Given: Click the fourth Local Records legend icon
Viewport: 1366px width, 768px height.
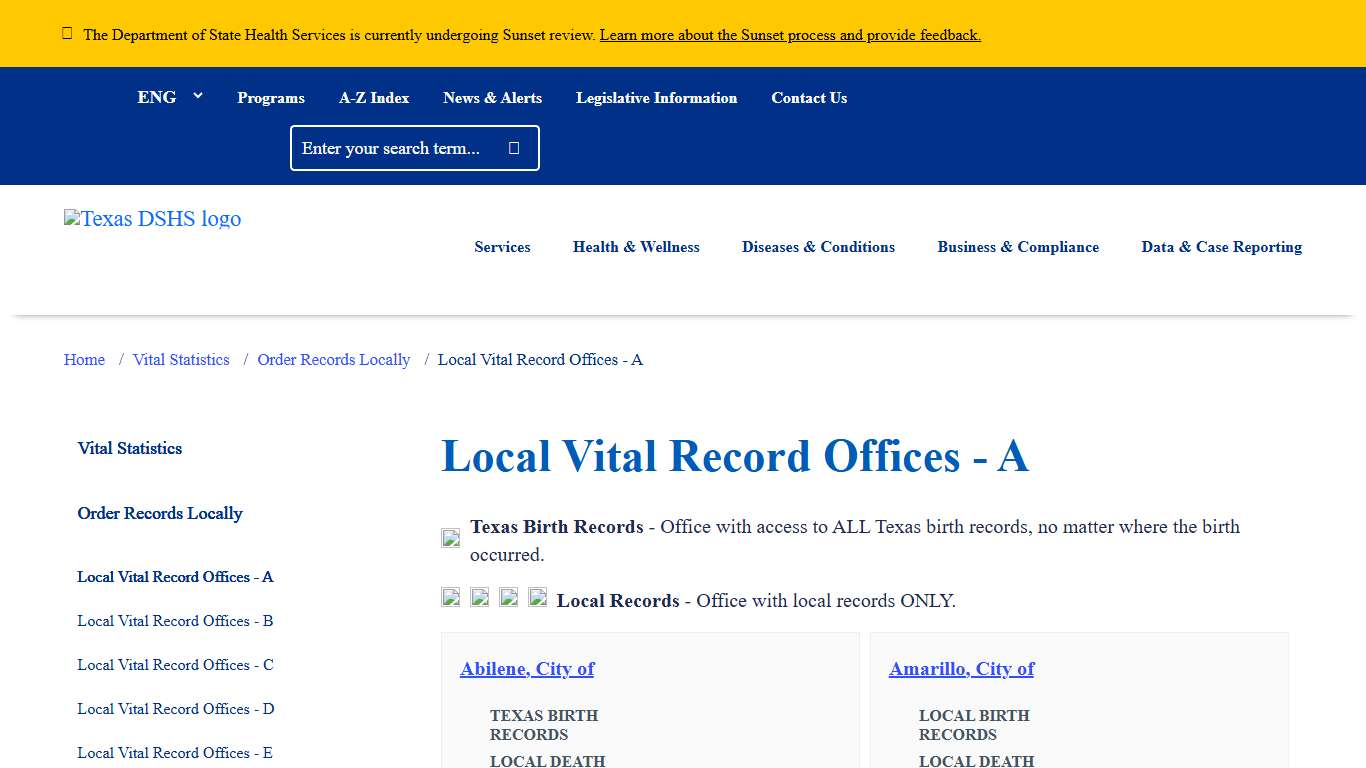Looking at the screenshot, I should coord(537,597).
